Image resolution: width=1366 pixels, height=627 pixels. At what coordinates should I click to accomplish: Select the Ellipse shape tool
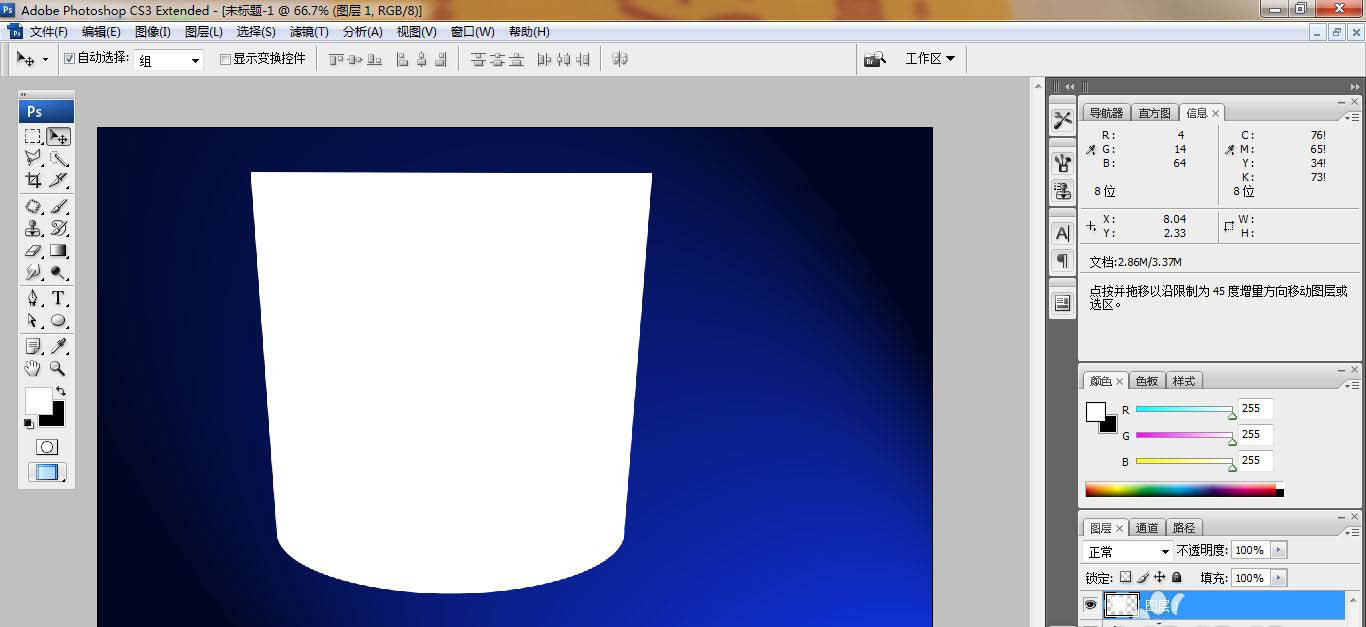[59, 321]
